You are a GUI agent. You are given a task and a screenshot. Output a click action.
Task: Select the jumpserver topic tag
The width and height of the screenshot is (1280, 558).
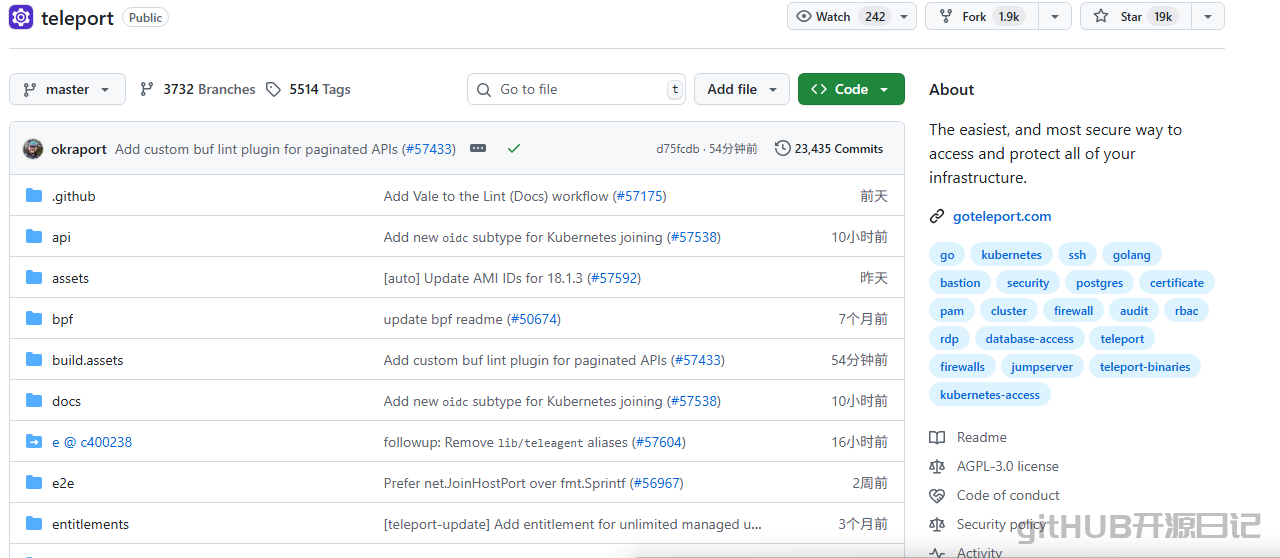[x=1042, y=367]
